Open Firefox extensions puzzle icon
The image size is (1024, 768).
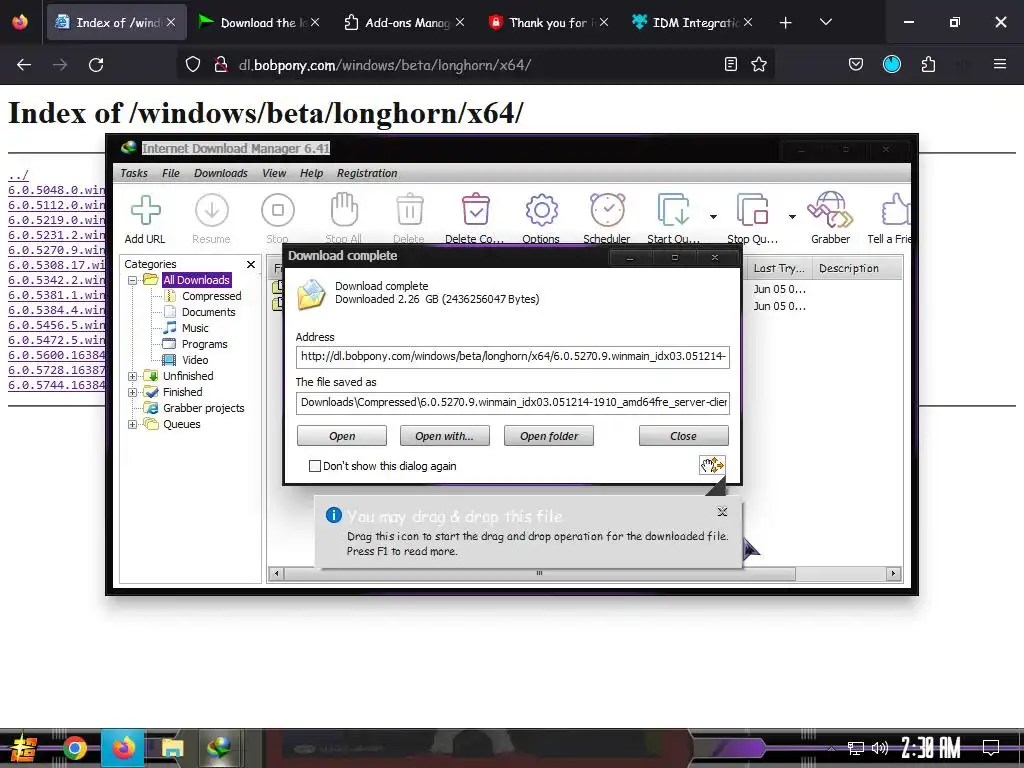click(928, 64)
